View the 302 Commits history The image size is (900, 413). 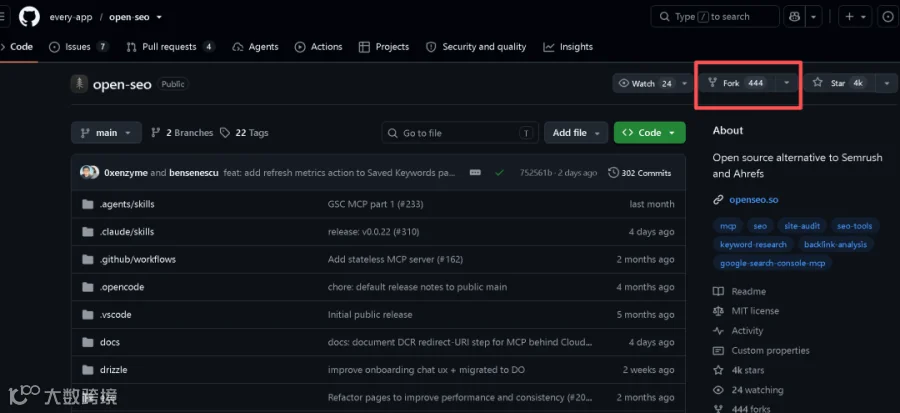pyautogui.click(x=639, y=173)
